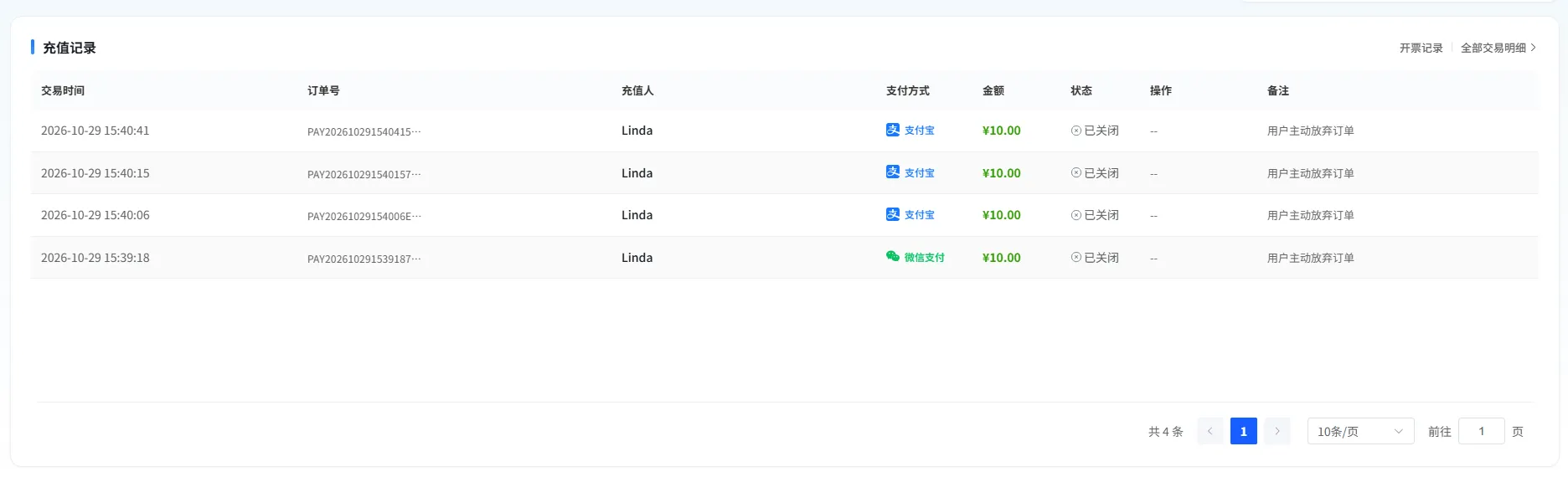The width and height of the screenshot is (1568, 477).
Task: Click 支付方式 column header
Action: coord(908,90)
